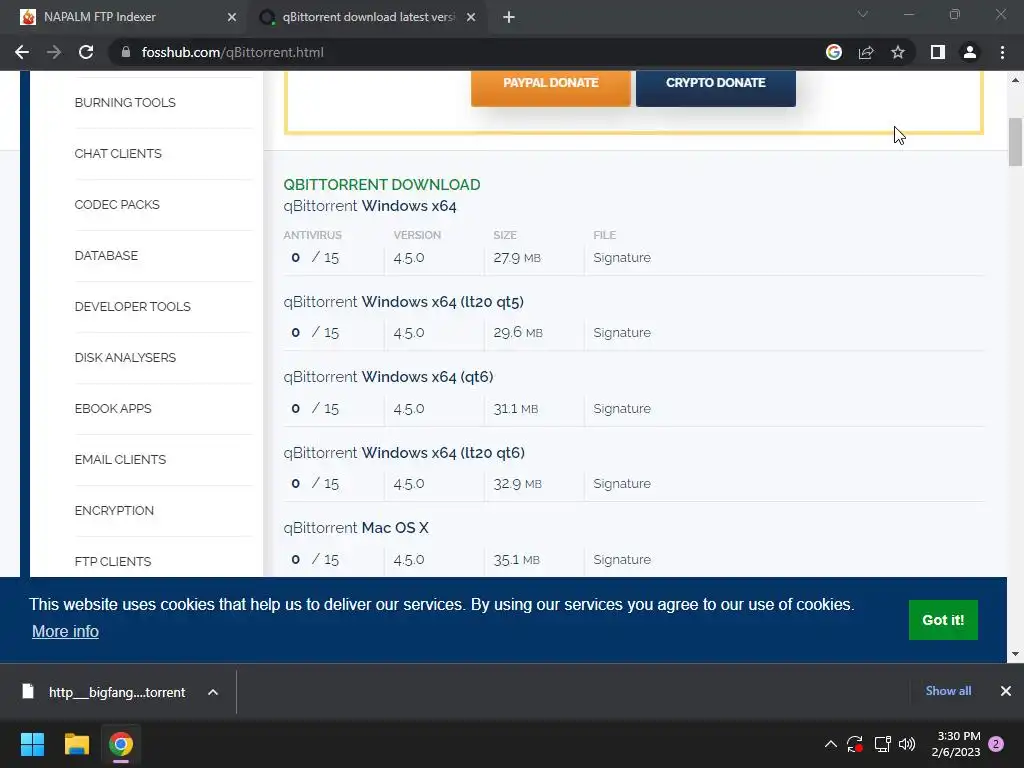Open the tab search dropdown chevron
The width and height of the screenshot is (1024, 768).
(863, 14)
